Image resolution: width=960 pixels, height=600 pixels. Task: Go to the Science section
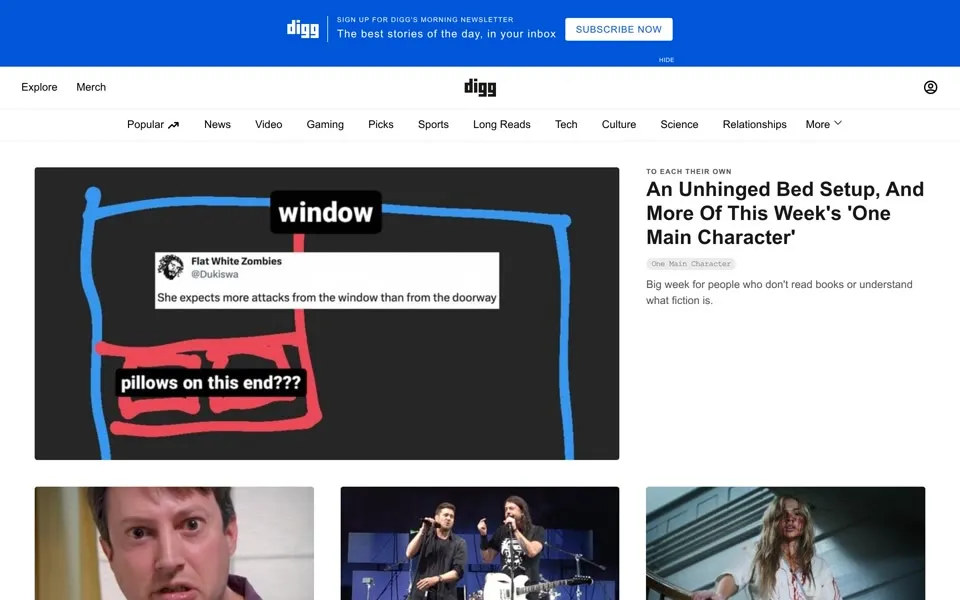point(679,124)
